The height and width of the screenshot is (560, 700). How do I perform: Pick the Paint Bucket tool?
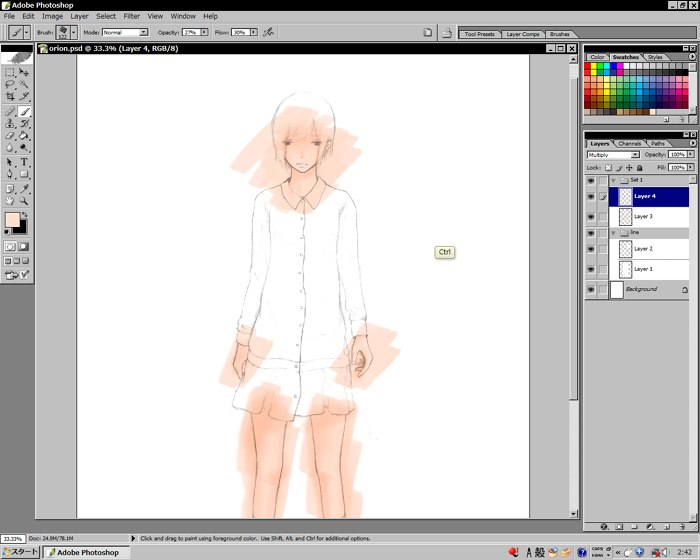click(24, 136)
